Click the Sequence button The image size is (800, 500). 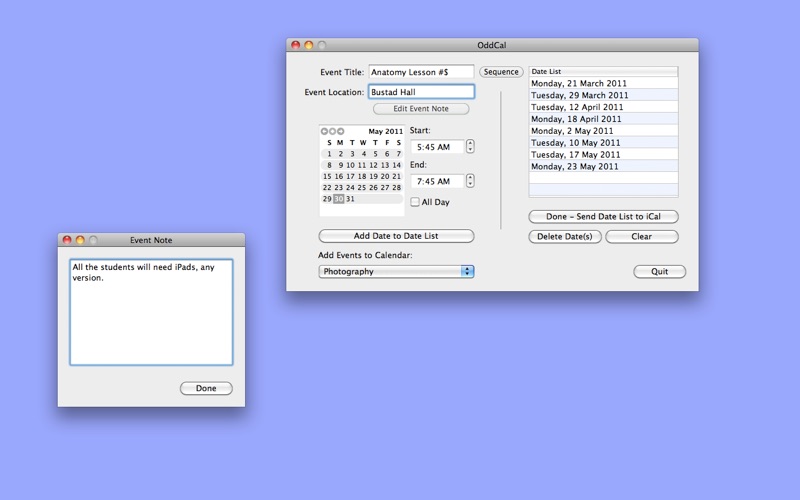(501, 72)
